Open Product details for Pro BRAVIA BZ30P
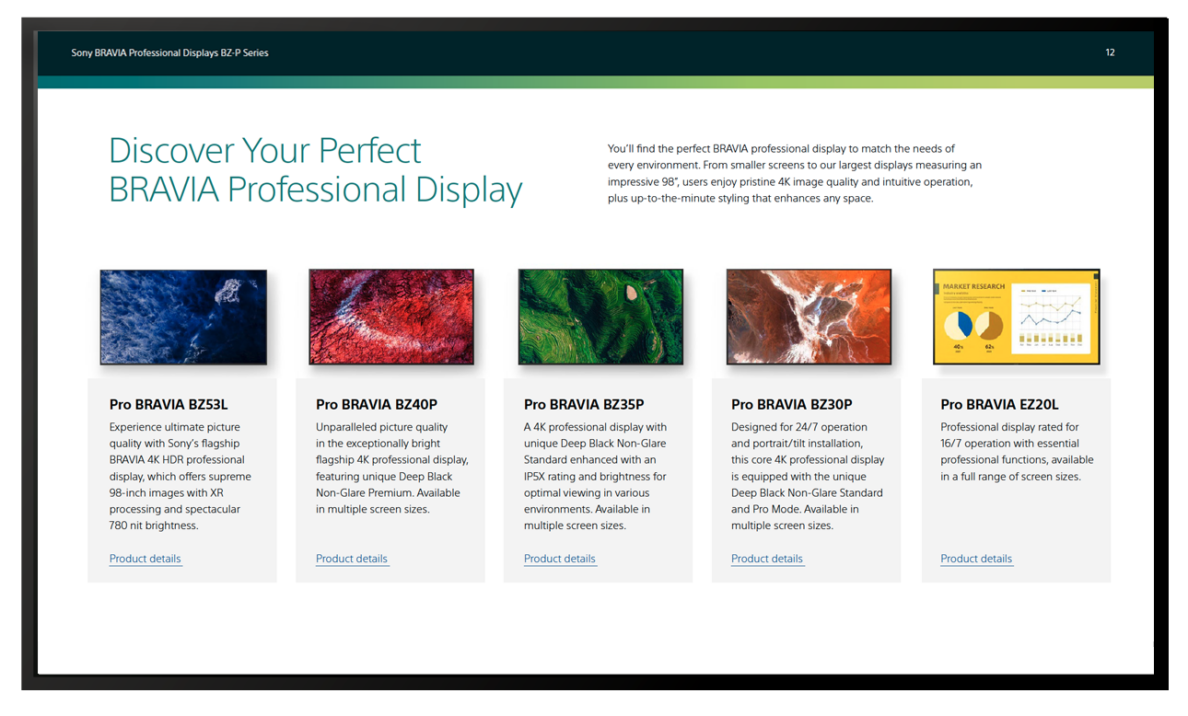Viewport: 1188px width, 716px height. click(x=767, y=559)
